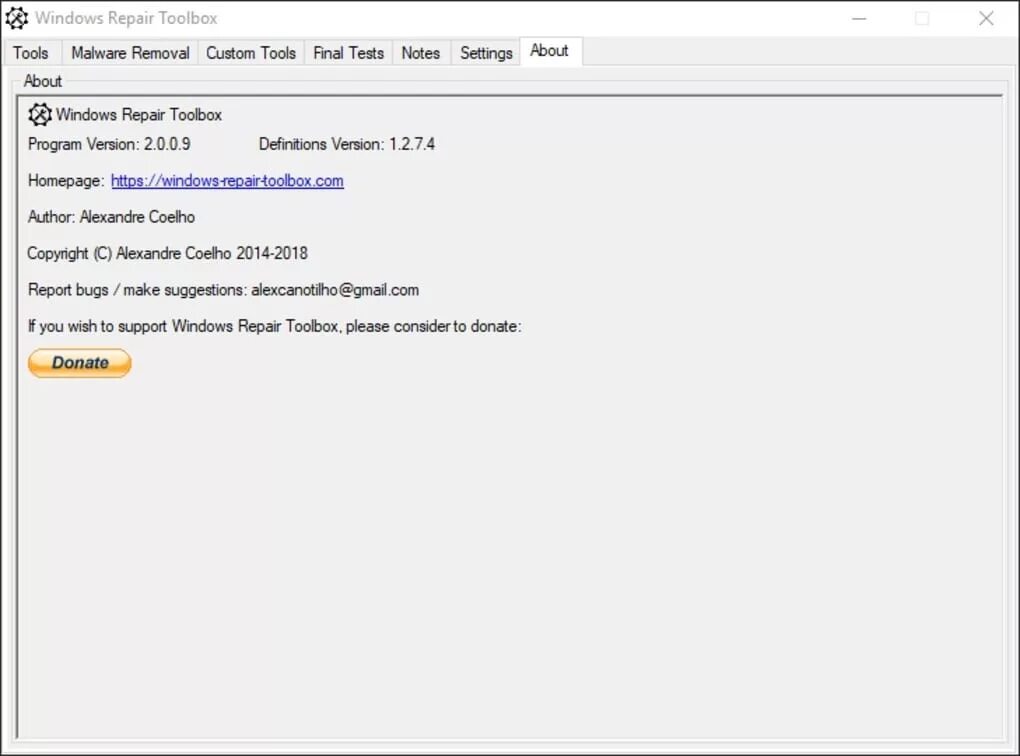Go to Final Tests tab
Image resolution: width=1020 pixels, height=756 pixels.
tap(348, 53)
